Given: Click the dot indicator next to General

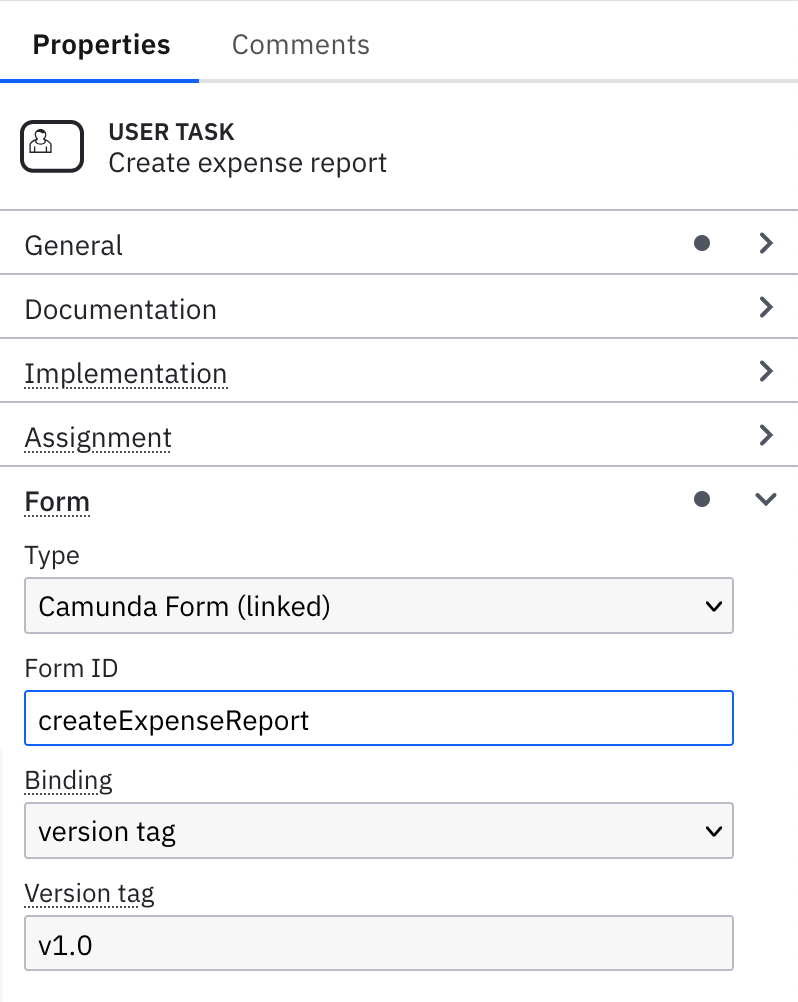Looking at the screenshot, I should point(703,242).
